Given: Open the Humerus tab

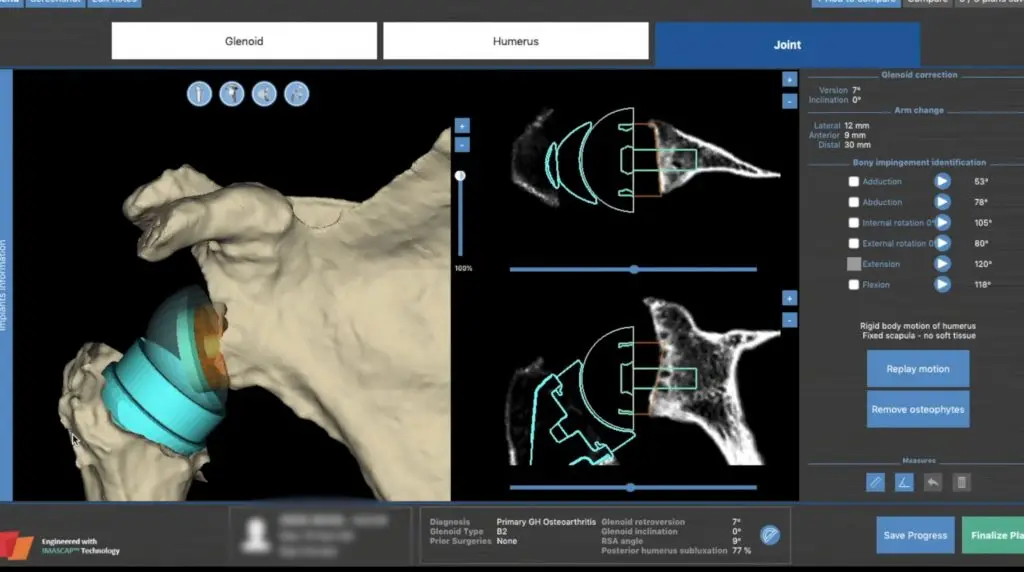Looking at the screenshot, I should 515,42.
